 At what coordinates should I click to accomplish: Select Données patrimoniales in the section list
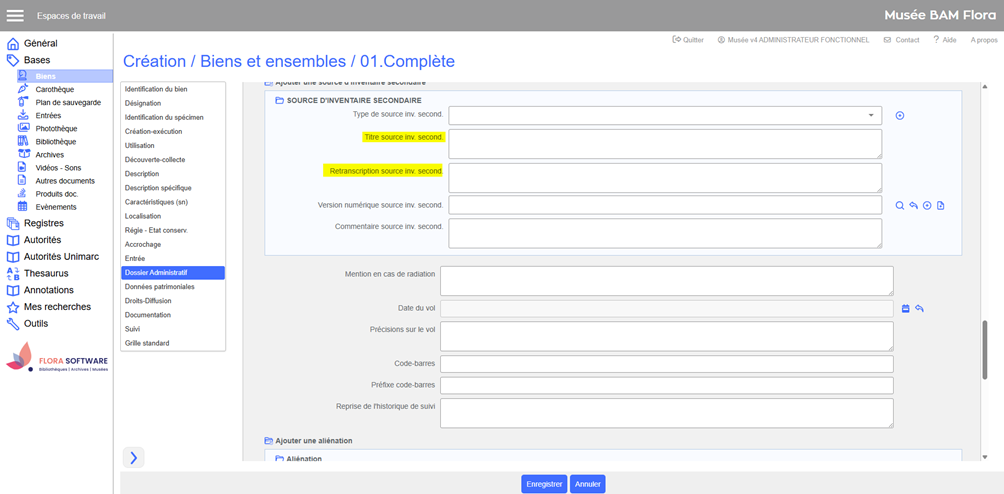[160, 287]
